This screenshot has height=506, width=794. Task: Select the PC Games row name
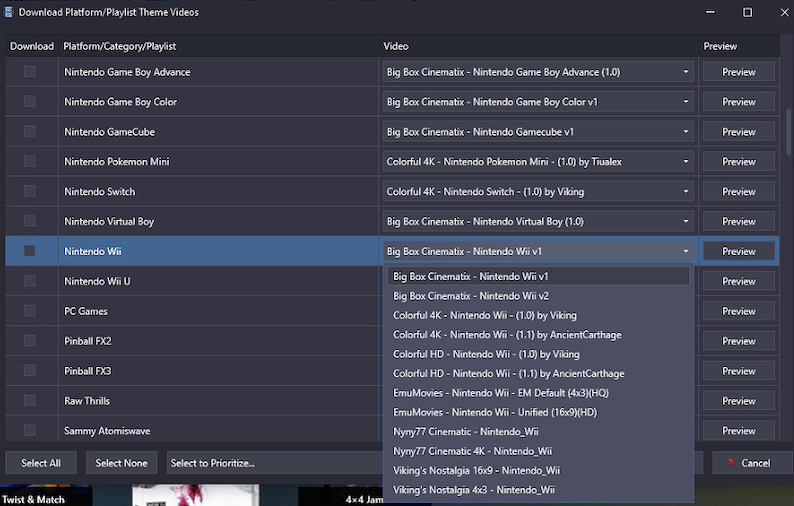click(x=86, y=311)
